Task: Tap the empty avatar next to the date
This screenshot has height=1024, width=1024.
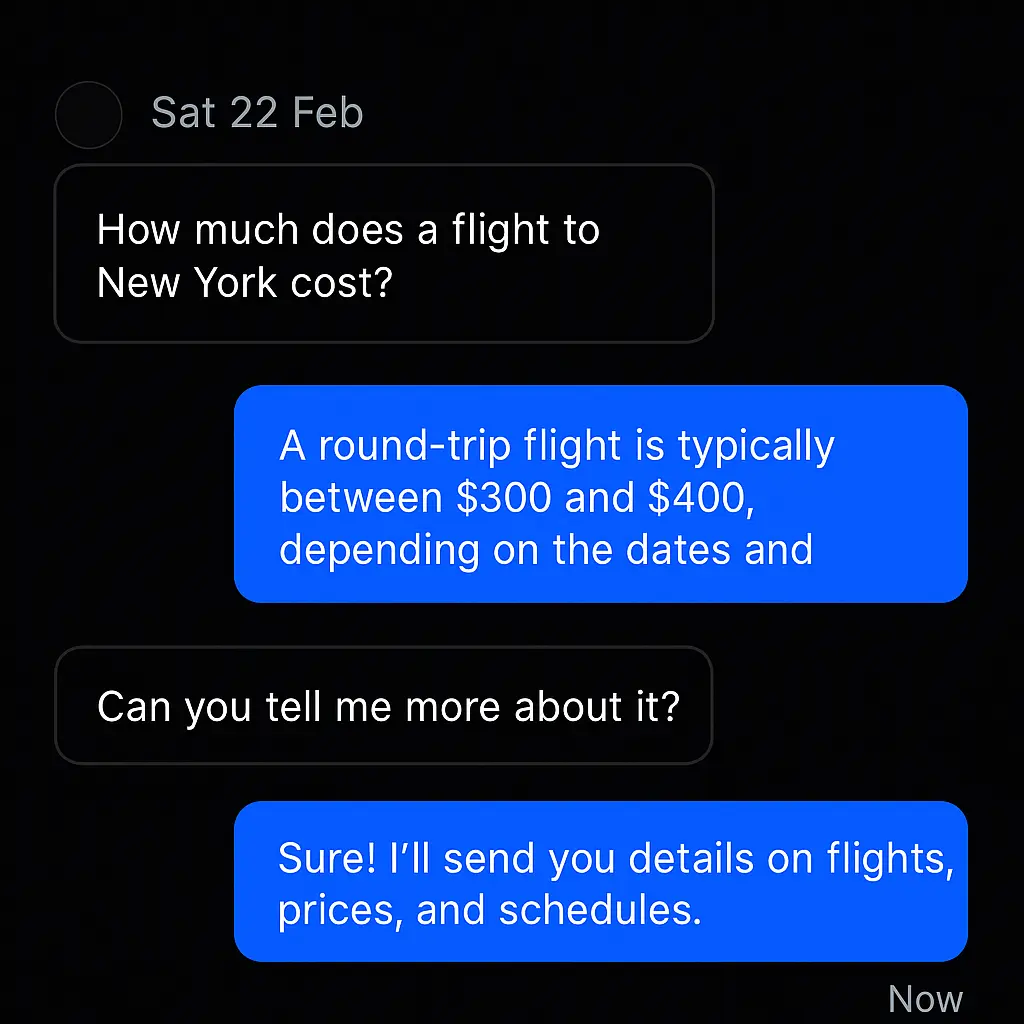Action: 88,114
